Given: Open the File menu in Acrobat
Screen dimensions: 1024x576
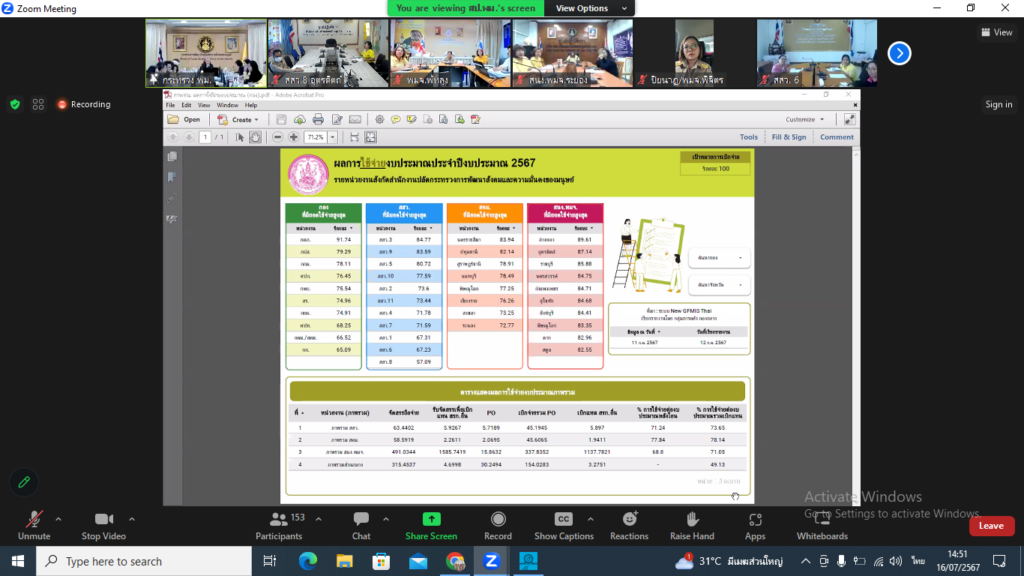Looking at the screenshot, I should point(170,105).
